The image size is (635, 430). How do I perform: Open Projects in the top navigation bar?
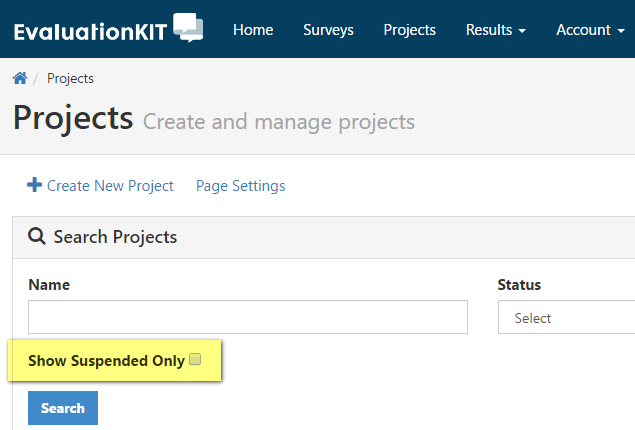[x=409, y=30]
